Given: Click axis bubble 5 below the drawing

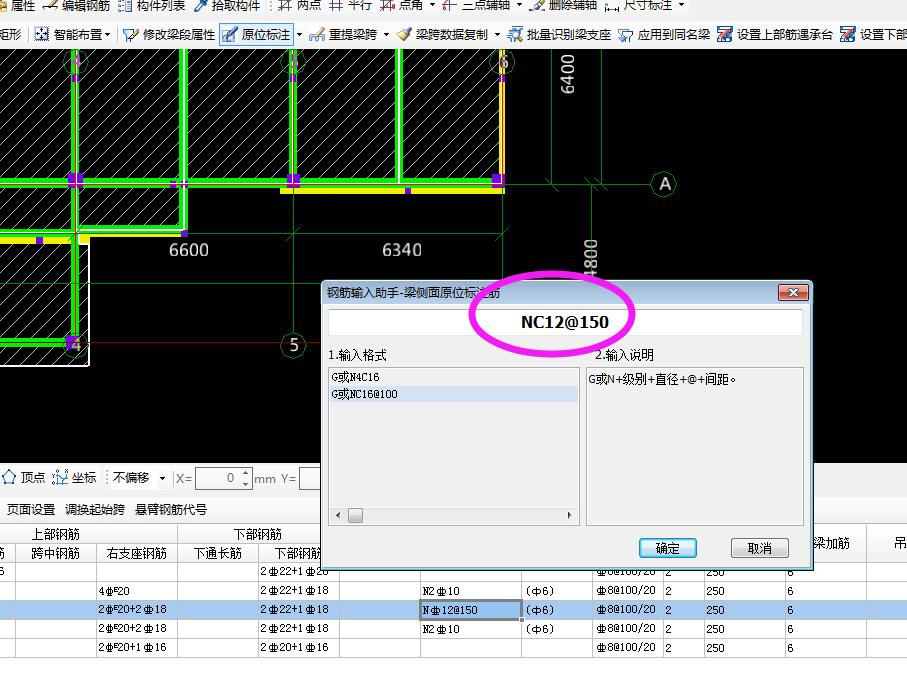Looking at the screenshot, I should coord(293,345).
